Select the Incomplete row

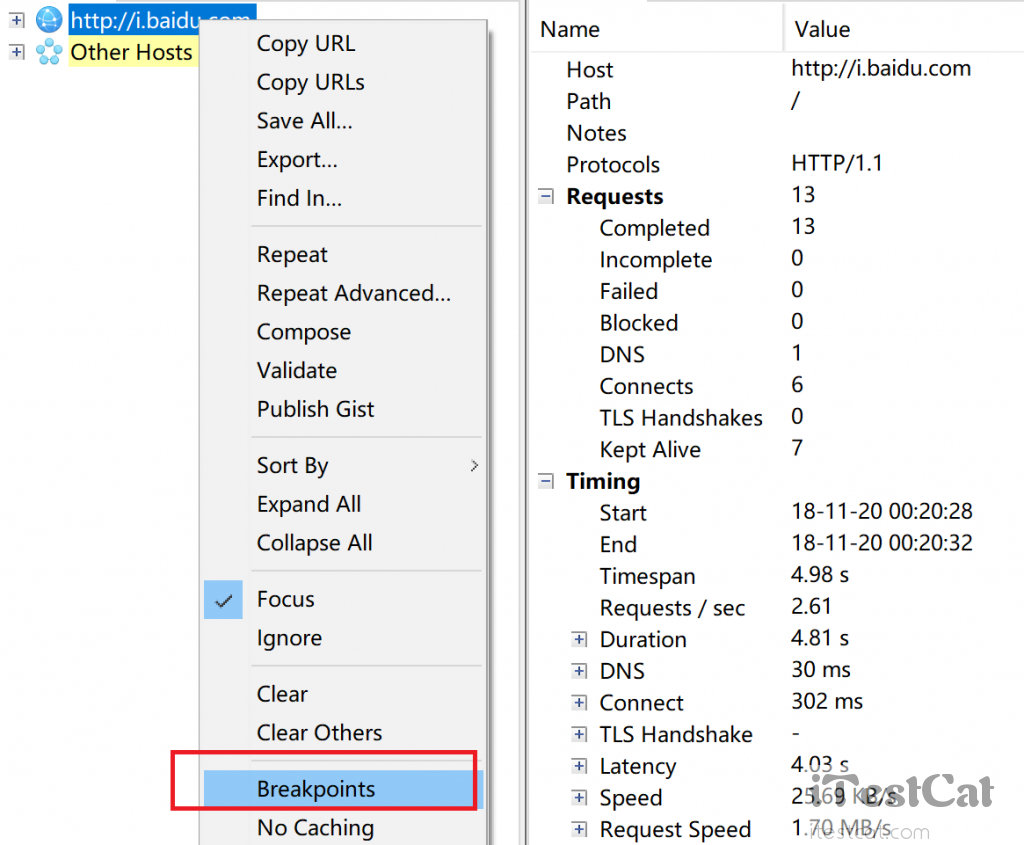point(777,259)
